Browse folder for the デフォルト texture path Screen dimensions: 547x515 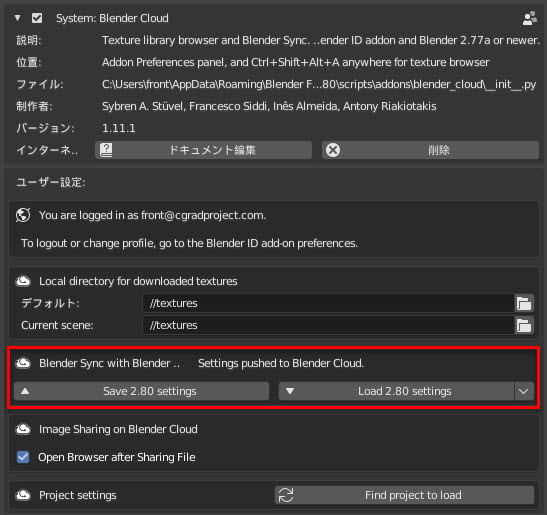(x=524, y=303)
